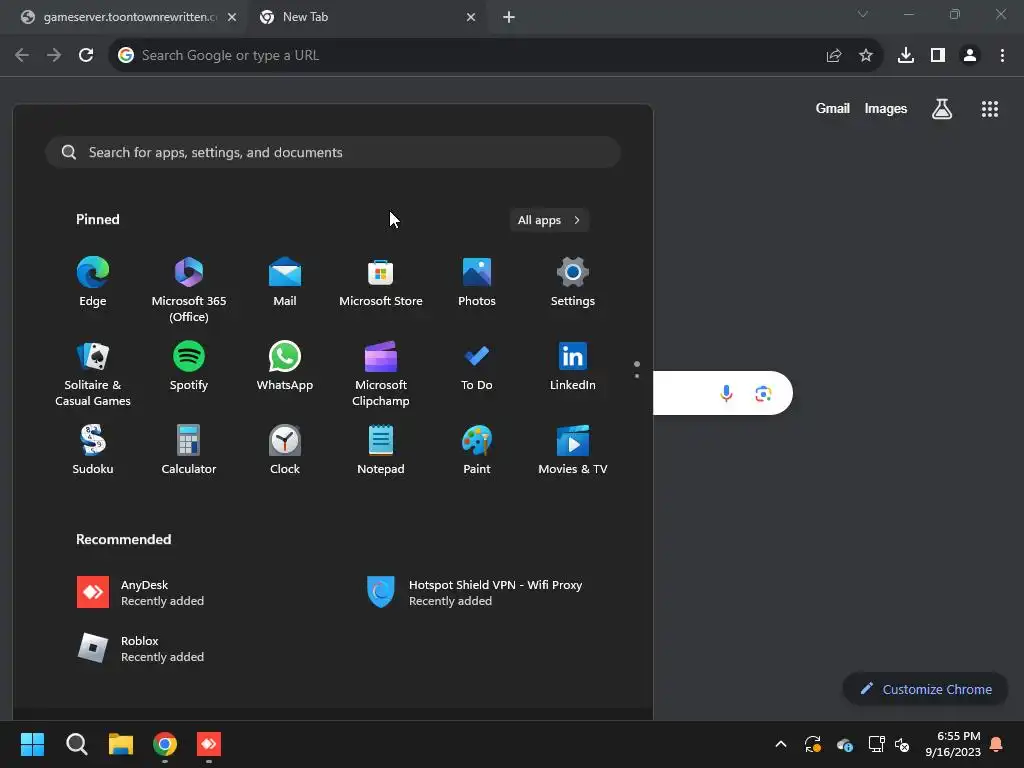
Task: Reload the current Chrome page
Action: click(86, 55)
